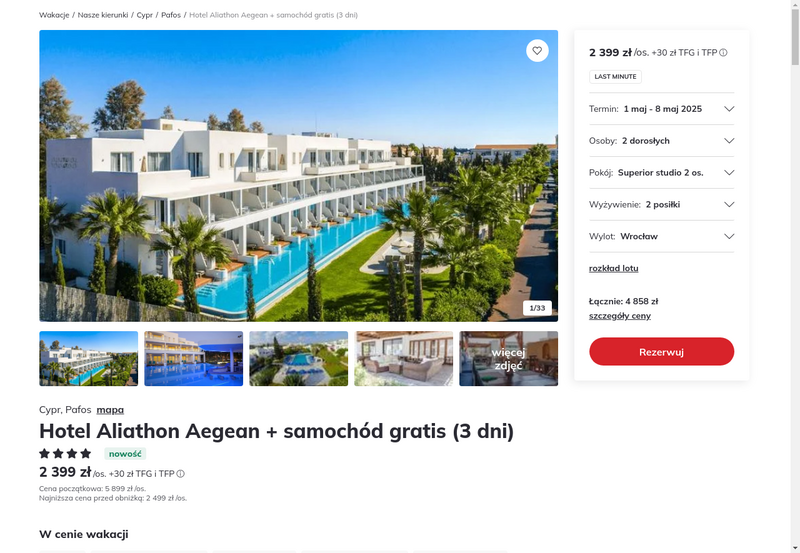Open szczegóły ceny price details link

619,316
